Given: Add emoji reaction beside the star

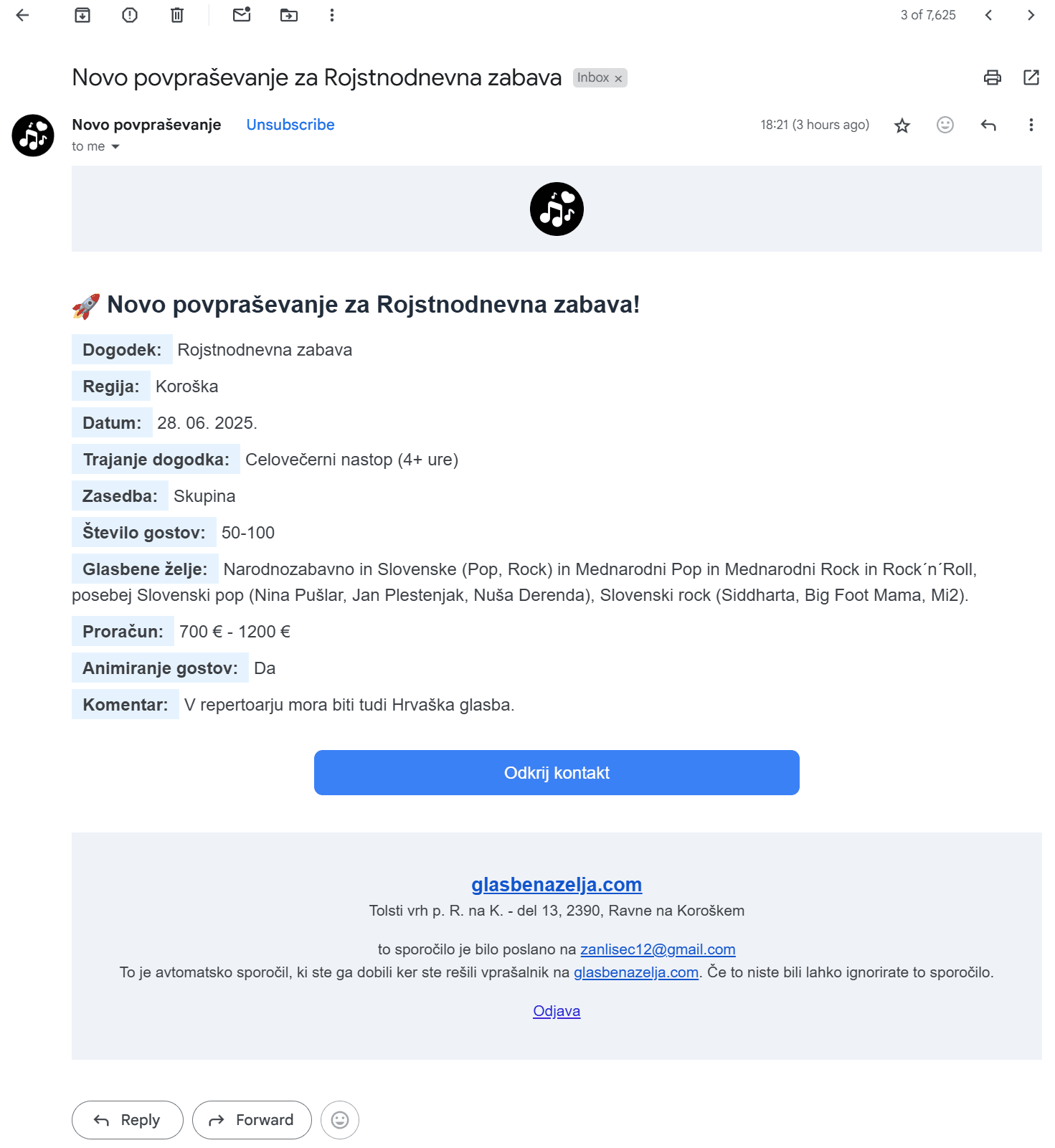Looking at the screenshot, I should click(945, 125).
